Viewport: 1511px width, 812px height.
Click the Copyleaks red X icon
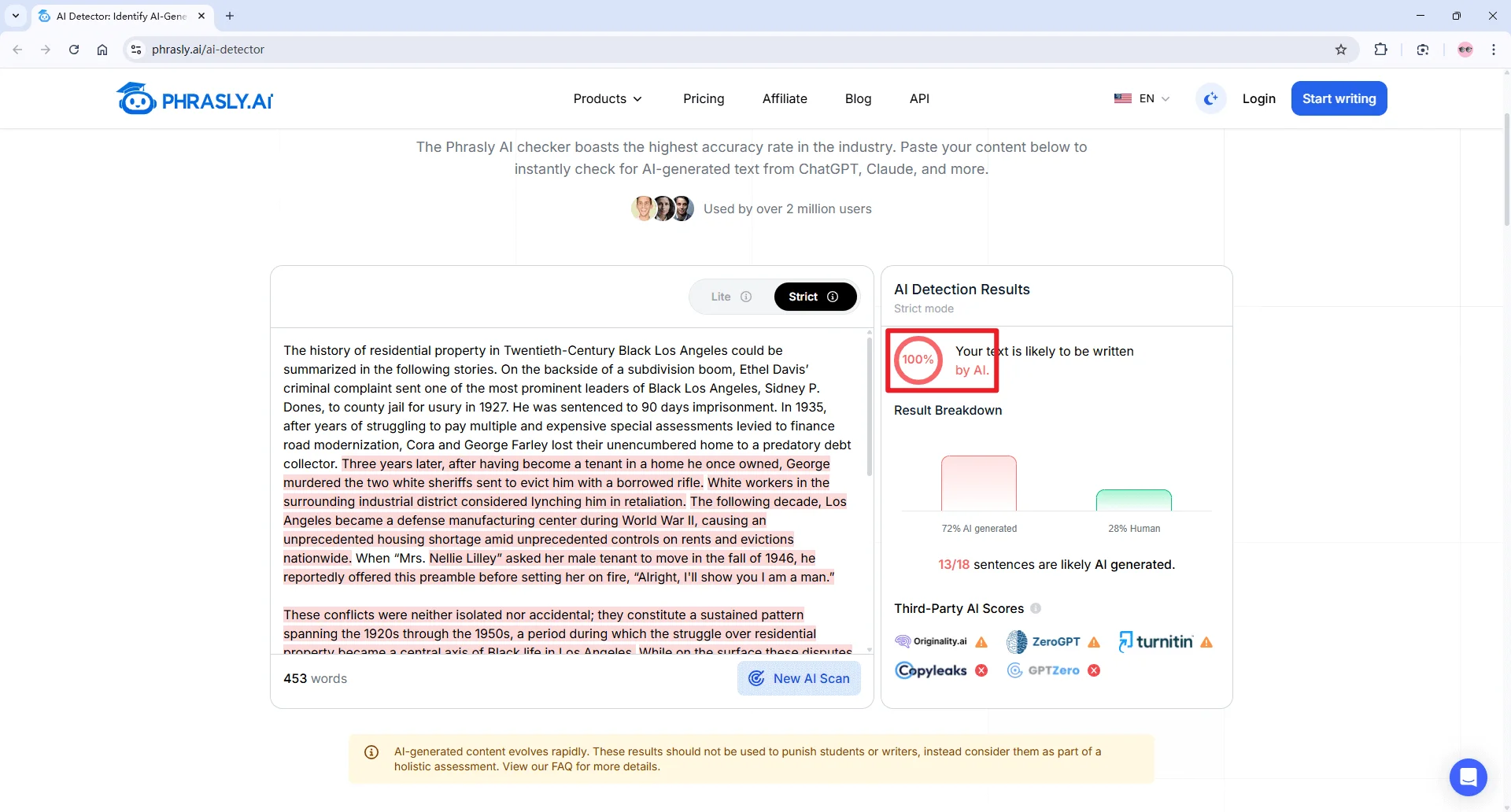tap(981, 670)
